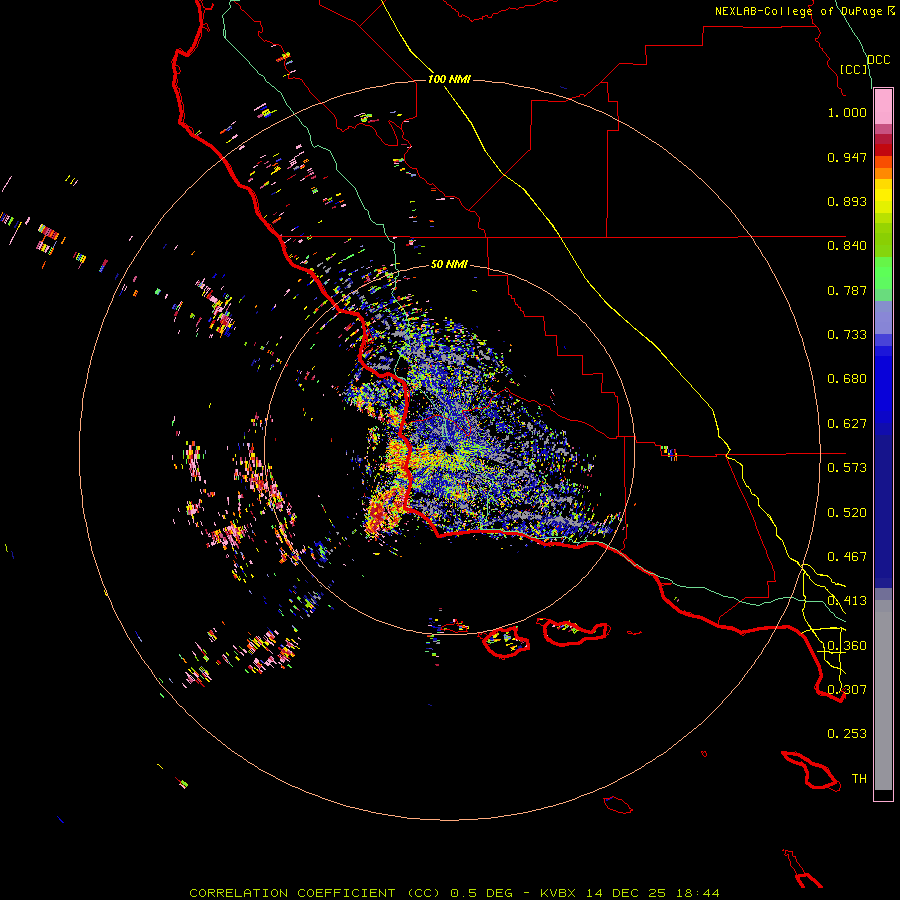Viewport: 900px width, 900px height.
Task: Click the 0.520 scale value
Action: pyautogui.click(x=847, y=513)
